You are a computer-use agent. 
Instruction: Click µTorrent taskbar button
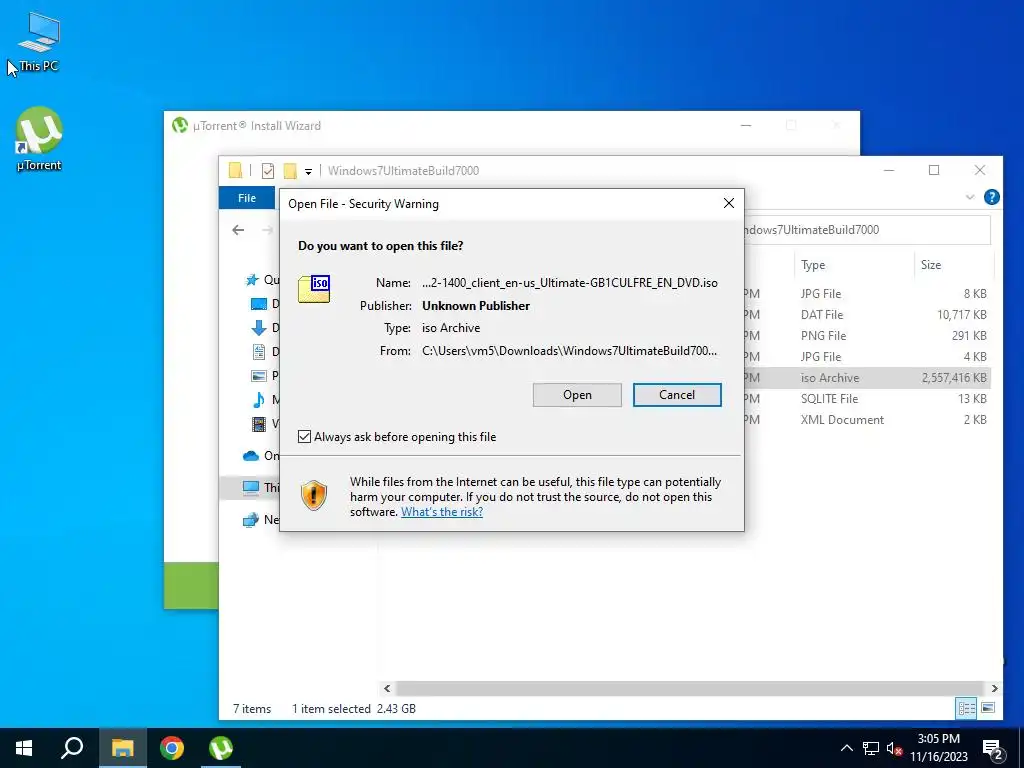(221, 748)
